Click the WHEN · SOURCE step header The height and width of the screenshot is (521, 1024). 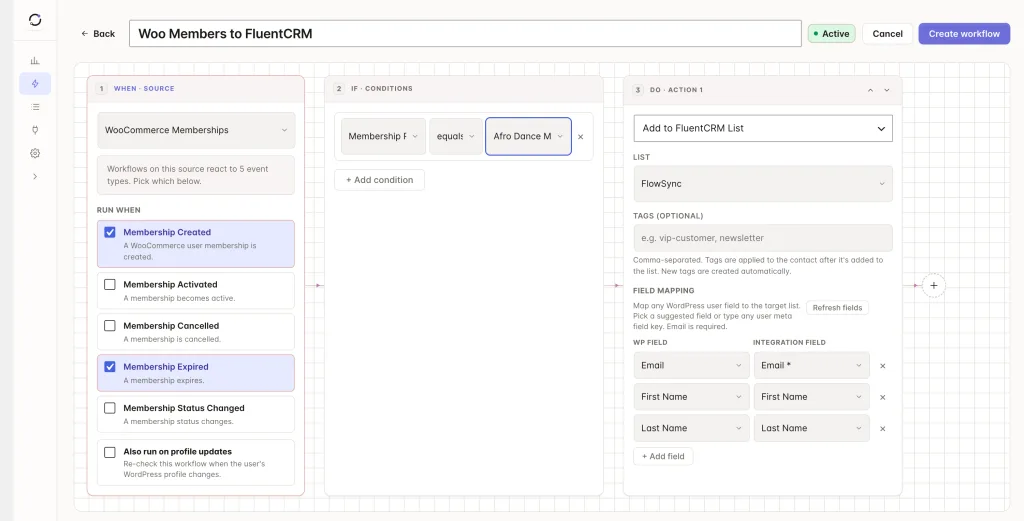pyautogui.click(x=196, y=89)
